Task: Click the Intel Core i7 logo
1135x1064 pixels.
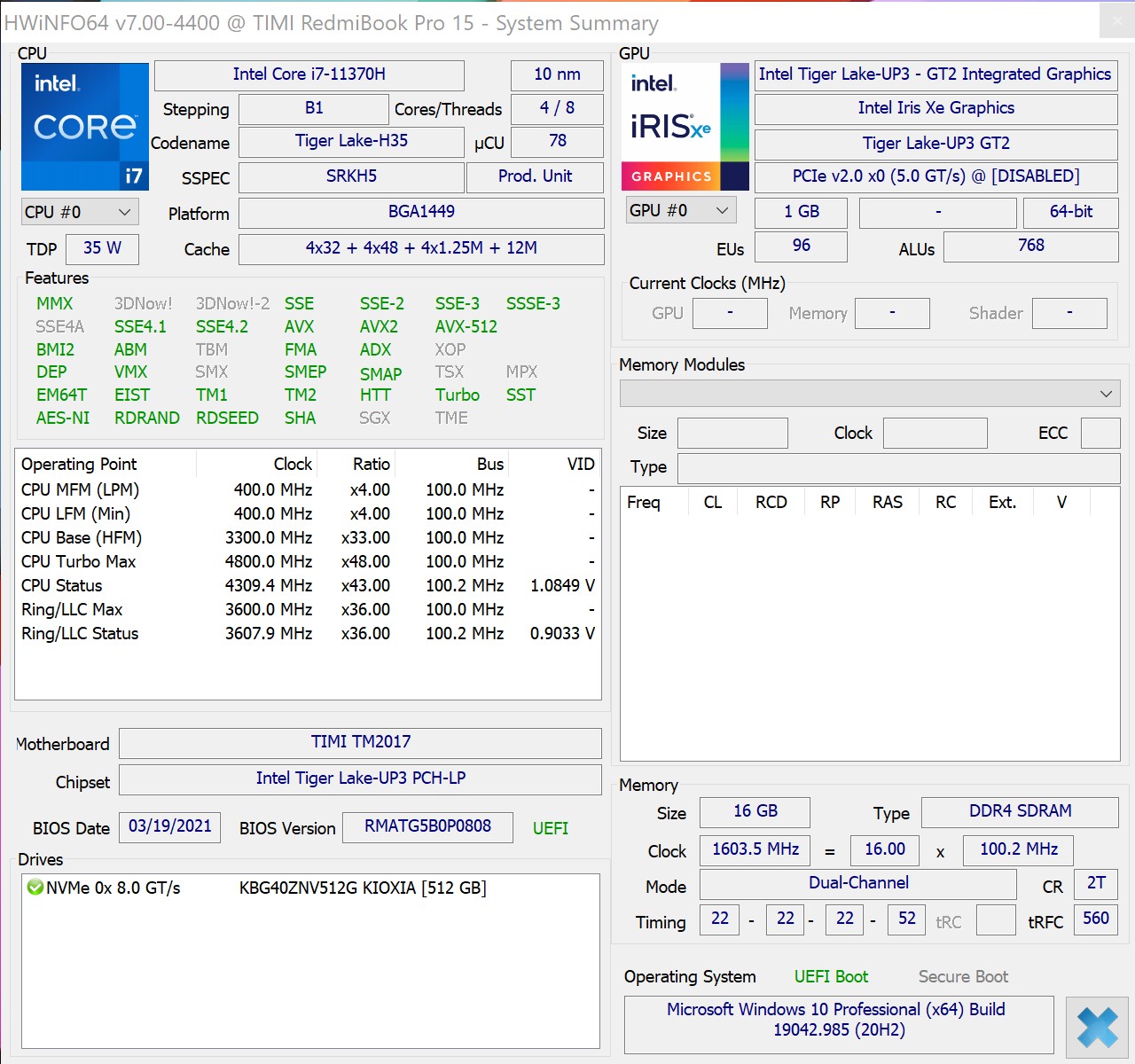Action: click(85, 126)
